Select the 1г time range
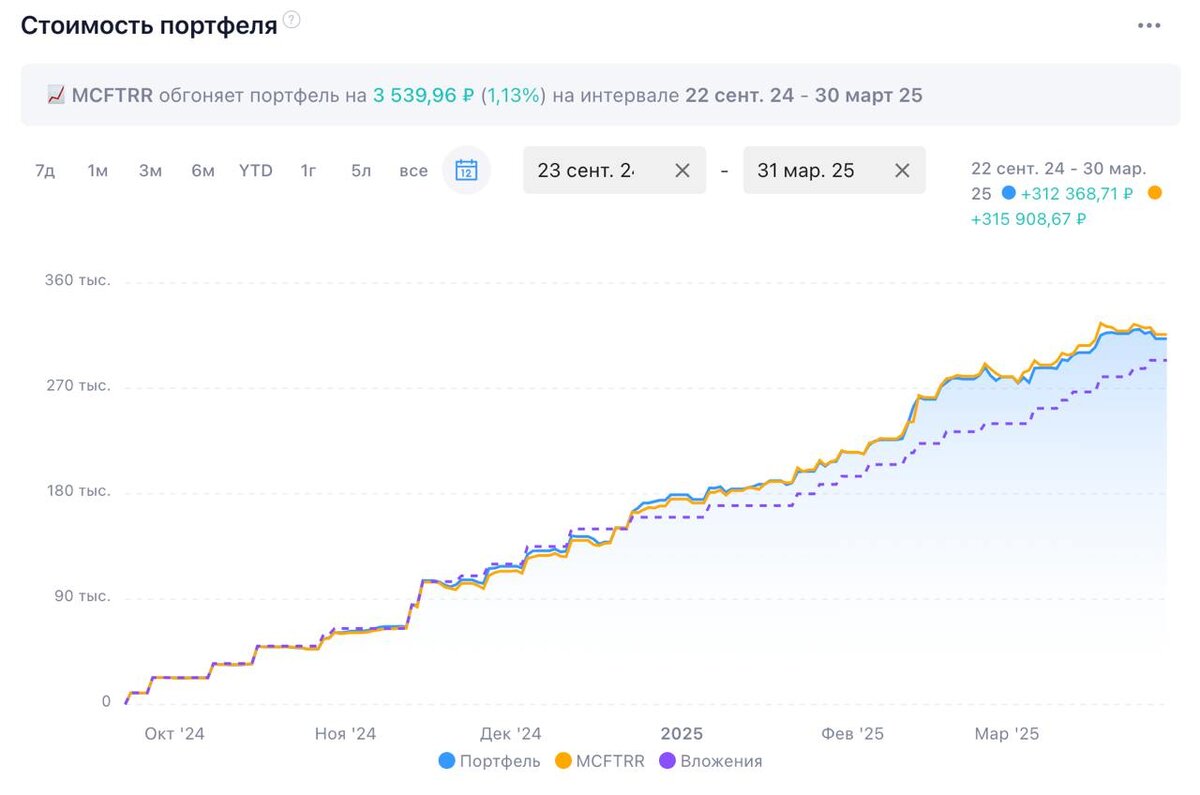1200x795 pixels. (308, 170)
